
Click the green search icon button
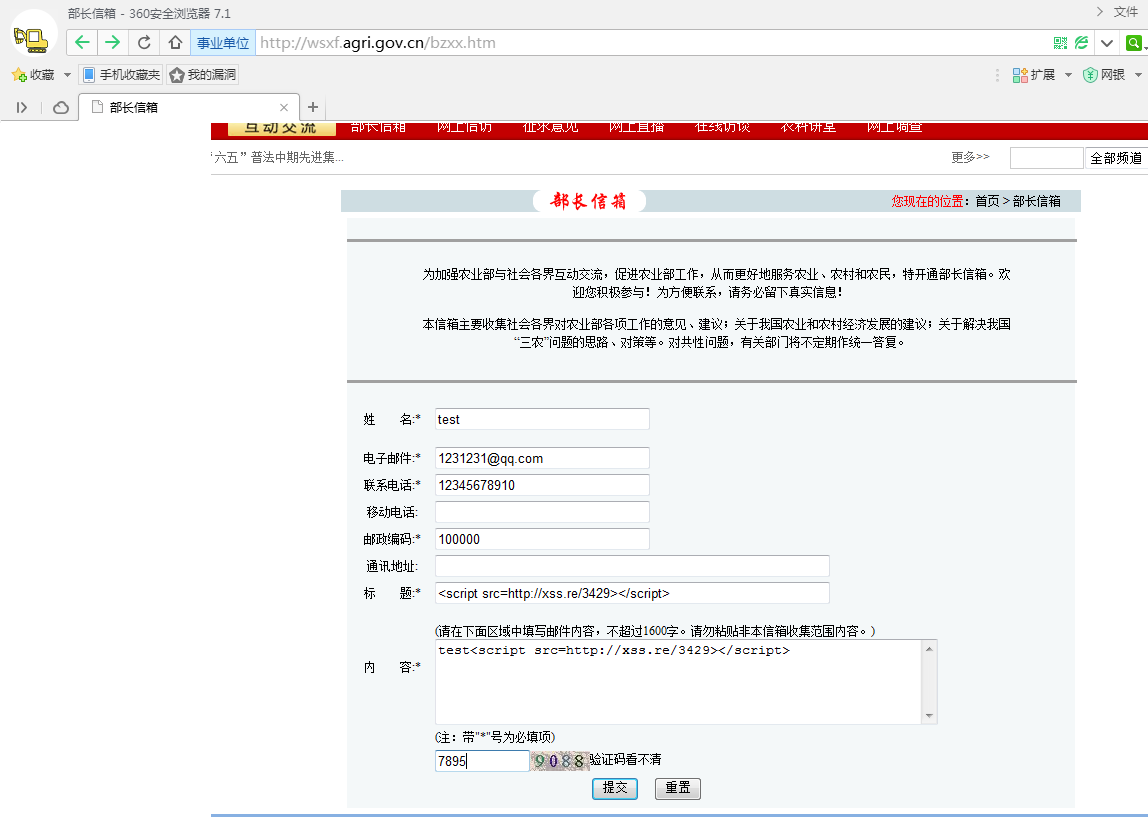[x=1133, y=43]
